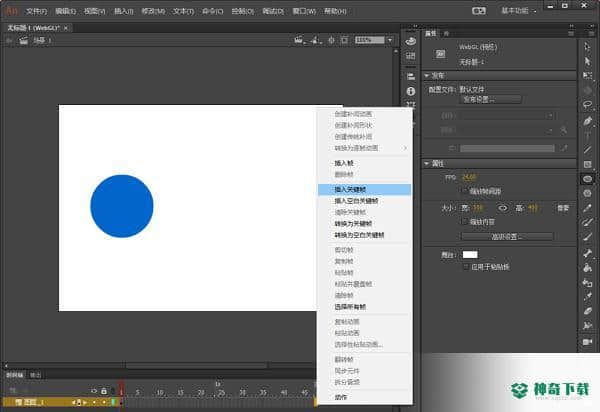The height and width of the screenshot is (412, 600).
Task: Open the collapsed Color panel icon
Action: pyautogui.click(x=411, y=41)
